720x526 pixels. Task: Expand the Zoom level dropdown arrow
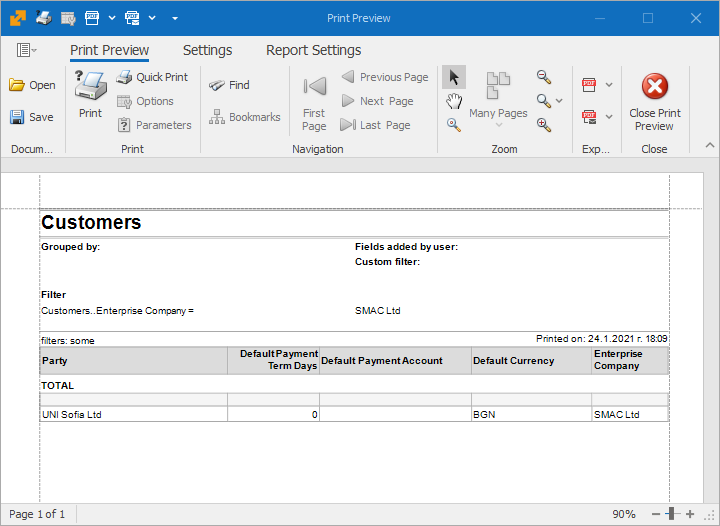[x=559, y=101]
